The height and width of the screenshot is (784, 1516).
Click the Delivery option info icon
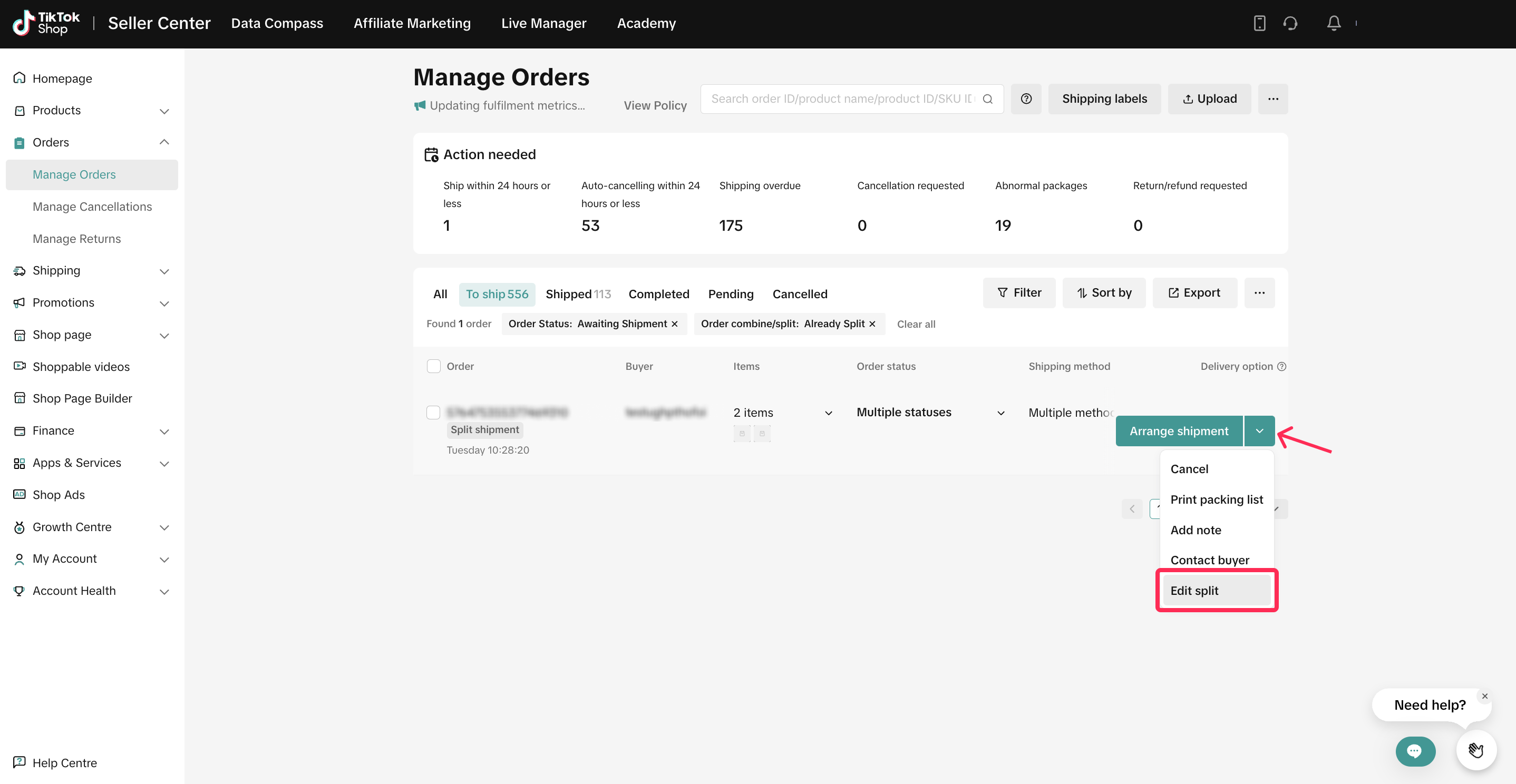pos(1282,366)
